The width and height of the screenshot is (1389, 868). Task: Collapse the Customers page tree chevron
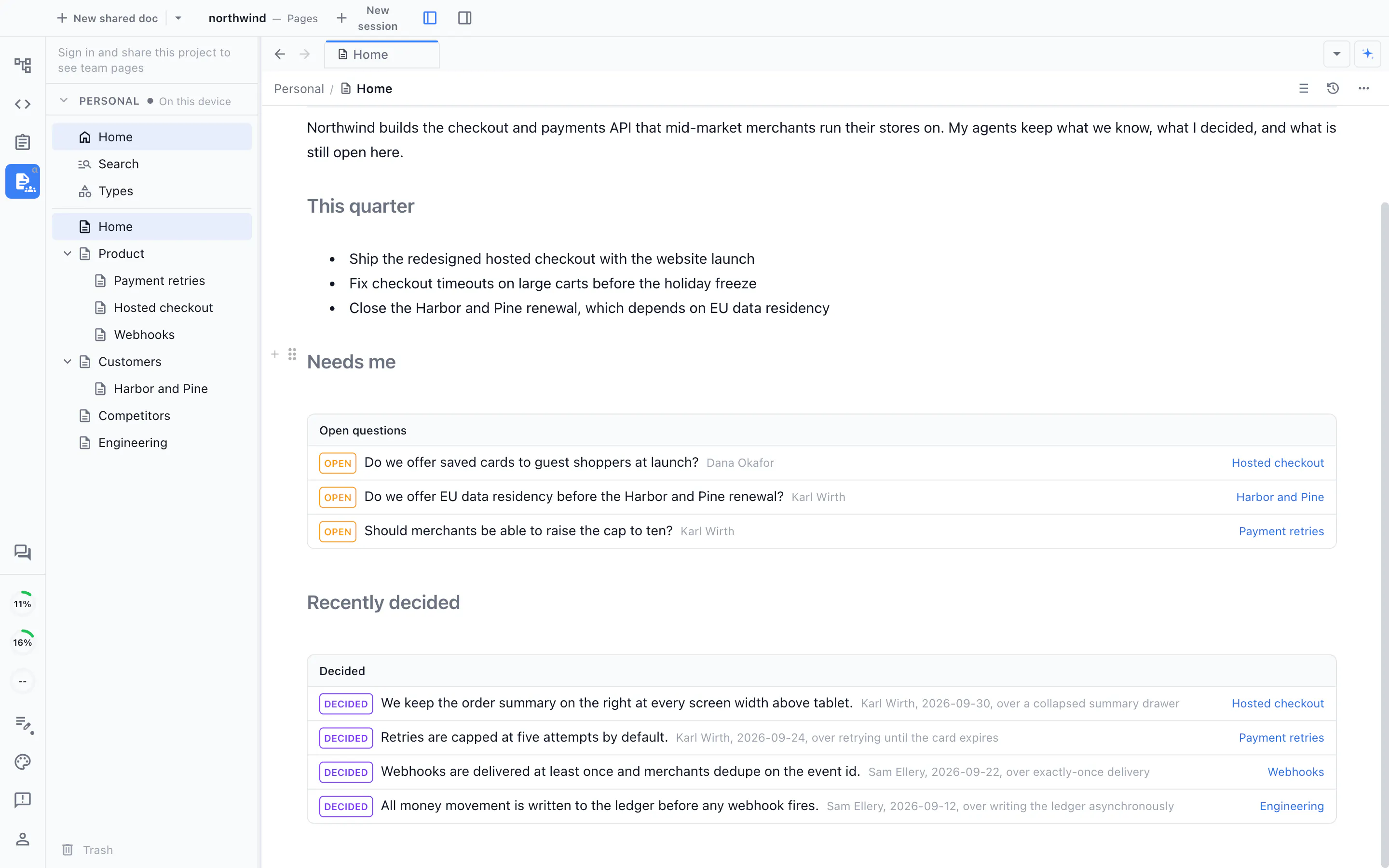67,361
